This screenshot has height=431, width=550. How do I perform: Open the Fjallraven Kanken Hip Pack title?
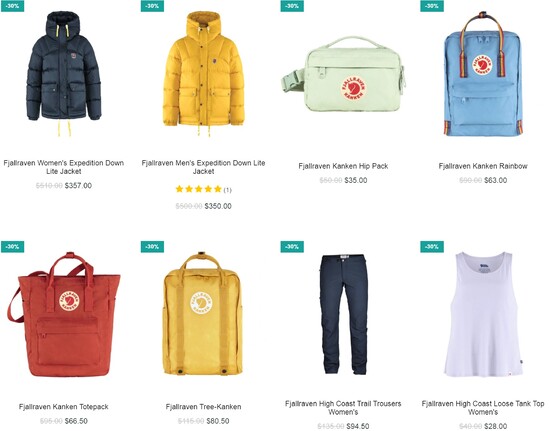click(343, 166)
